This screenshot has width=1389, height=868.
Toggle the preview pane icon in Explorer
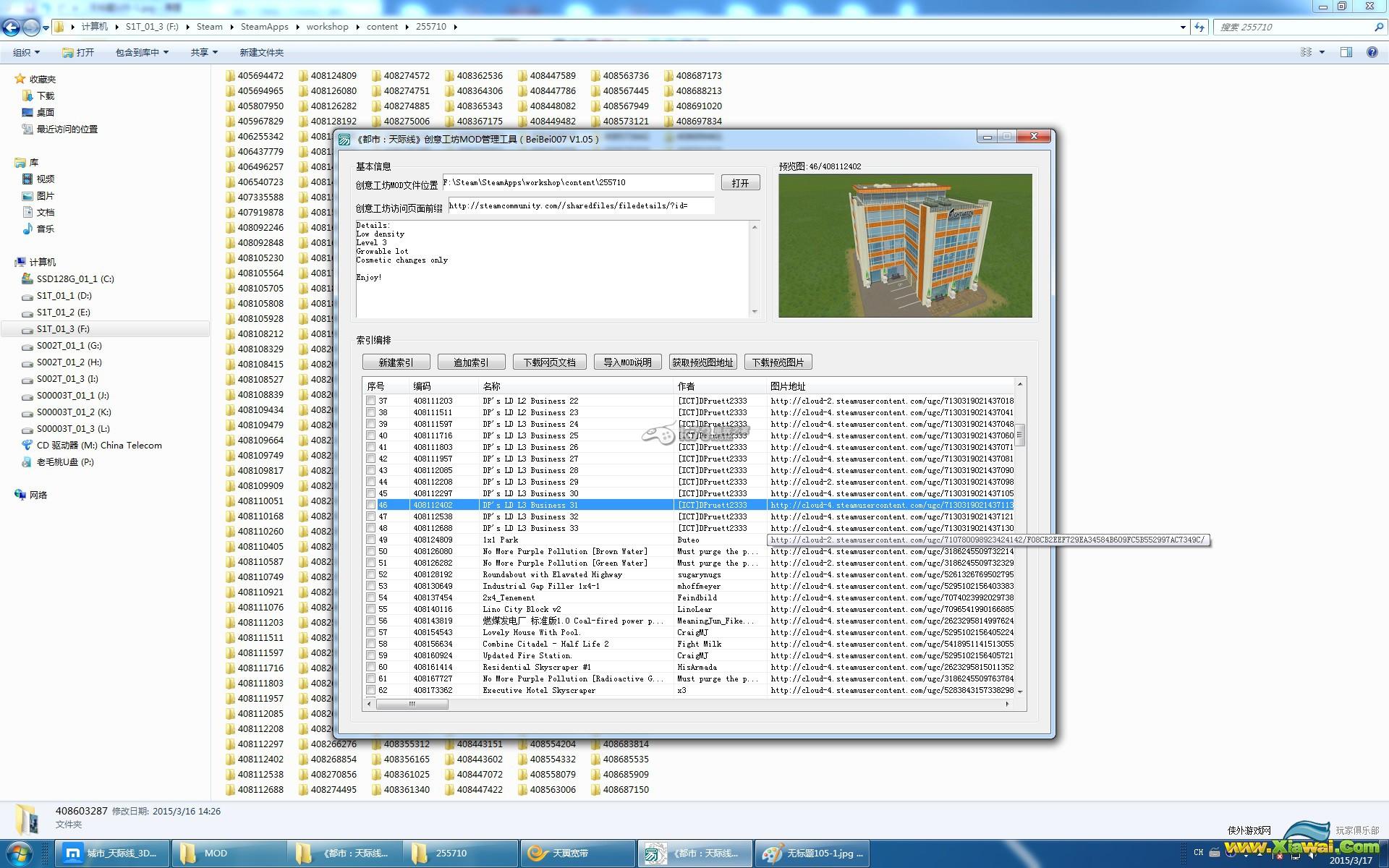1346,52
